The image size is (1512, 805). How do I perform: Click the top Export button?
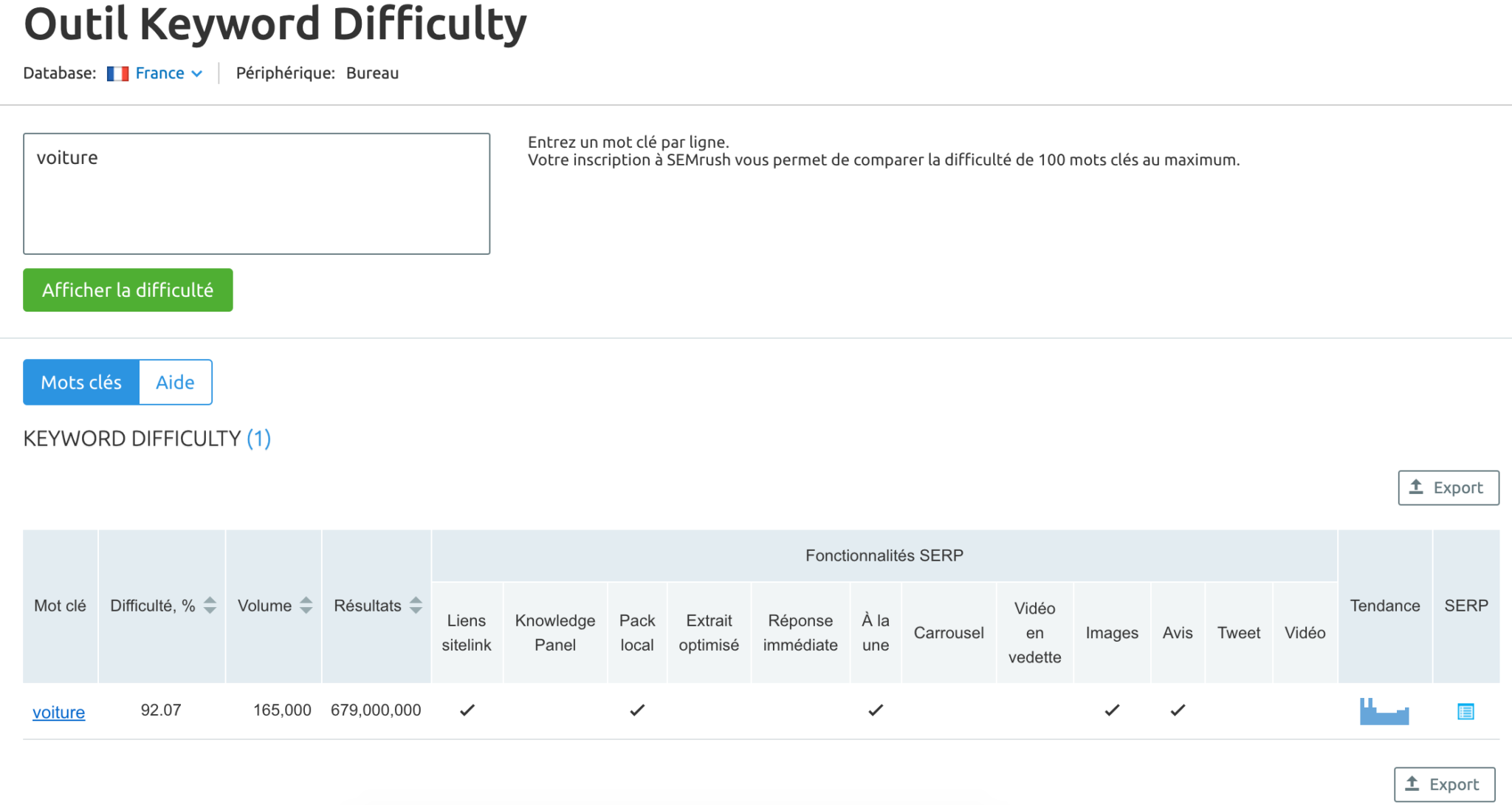(1448, 488)
